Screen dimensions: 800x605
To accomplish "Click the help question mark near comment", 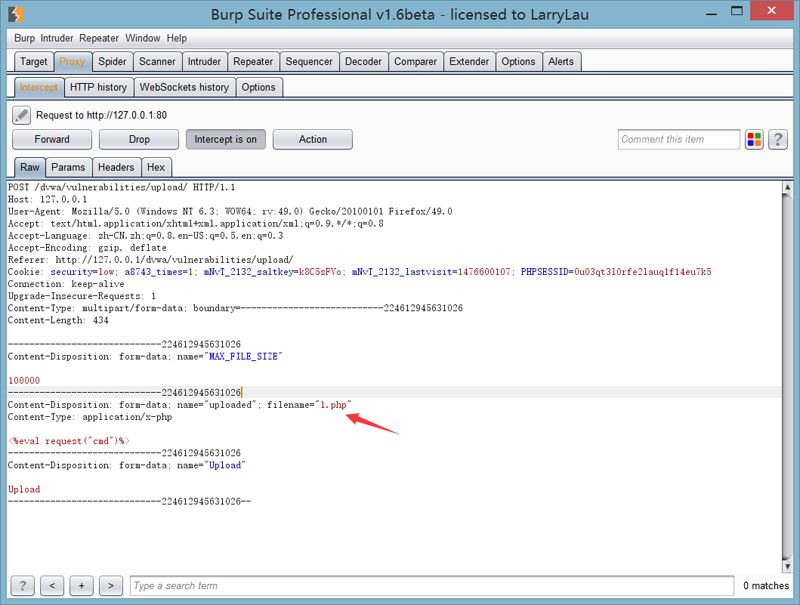I will tap(778, 140).
